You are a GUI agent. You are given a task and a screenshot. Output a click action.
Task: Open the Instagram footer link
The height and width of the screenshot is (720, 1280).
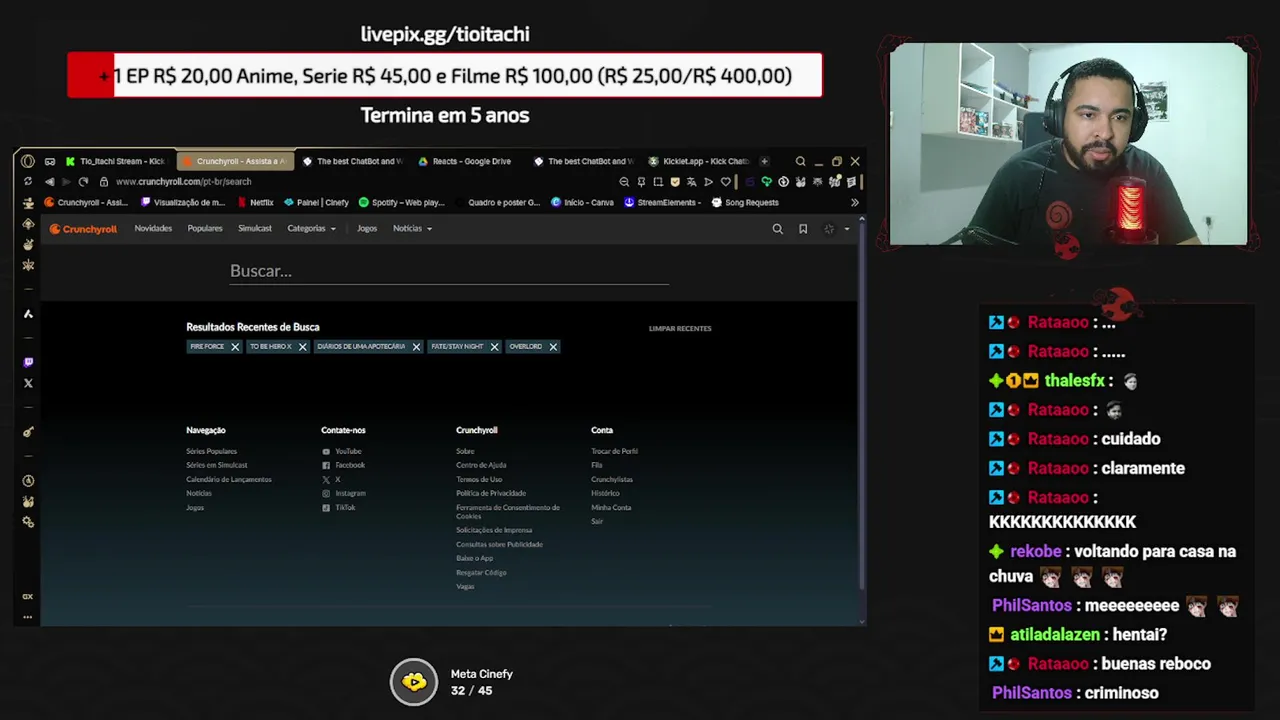click(x=343, y=493)
